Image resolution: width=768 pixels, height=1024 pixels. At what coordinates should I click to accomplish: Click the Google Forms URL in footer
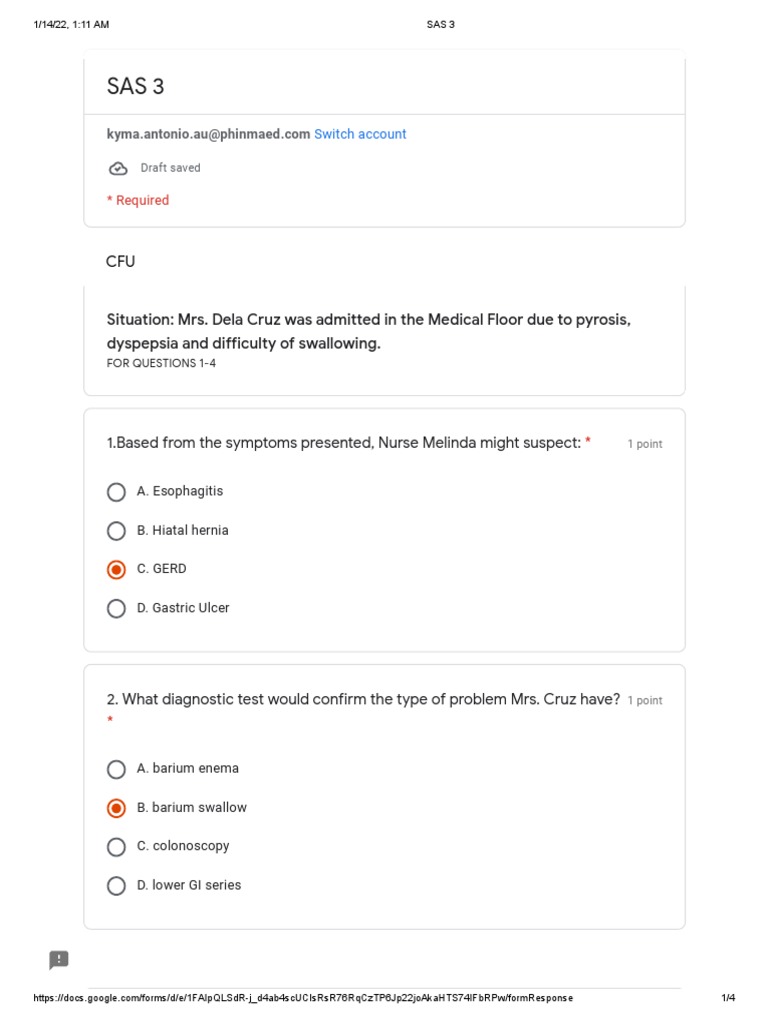pos(303,998)
